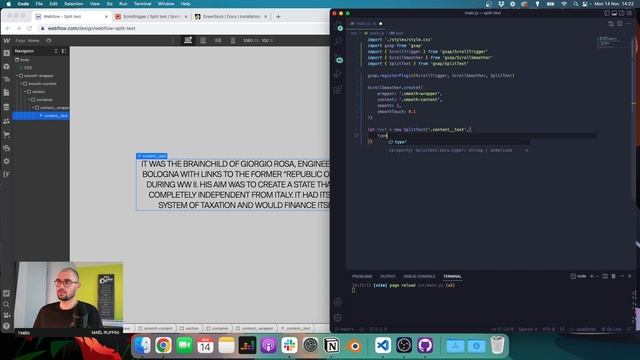The width and height of the screenshot is (640, 360).
Task: Split the terminal pane
Action: coord(605,276)
